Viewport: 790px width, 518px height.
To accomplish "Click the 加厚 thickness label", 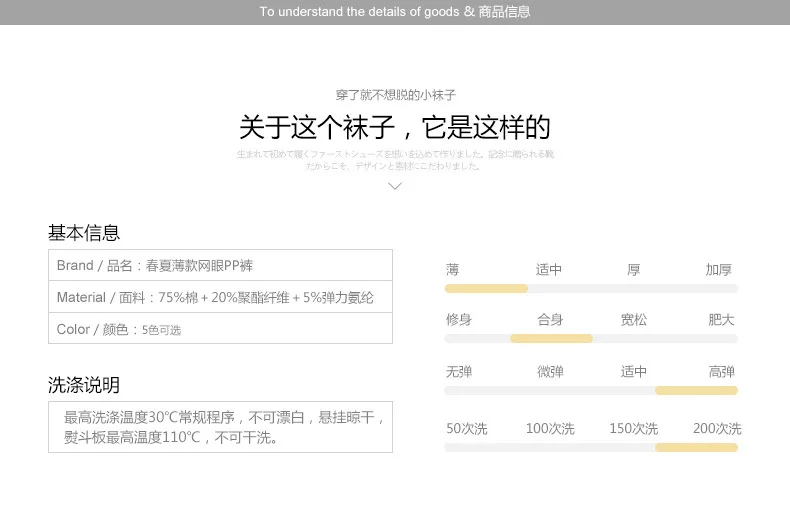I will [718, 270].
